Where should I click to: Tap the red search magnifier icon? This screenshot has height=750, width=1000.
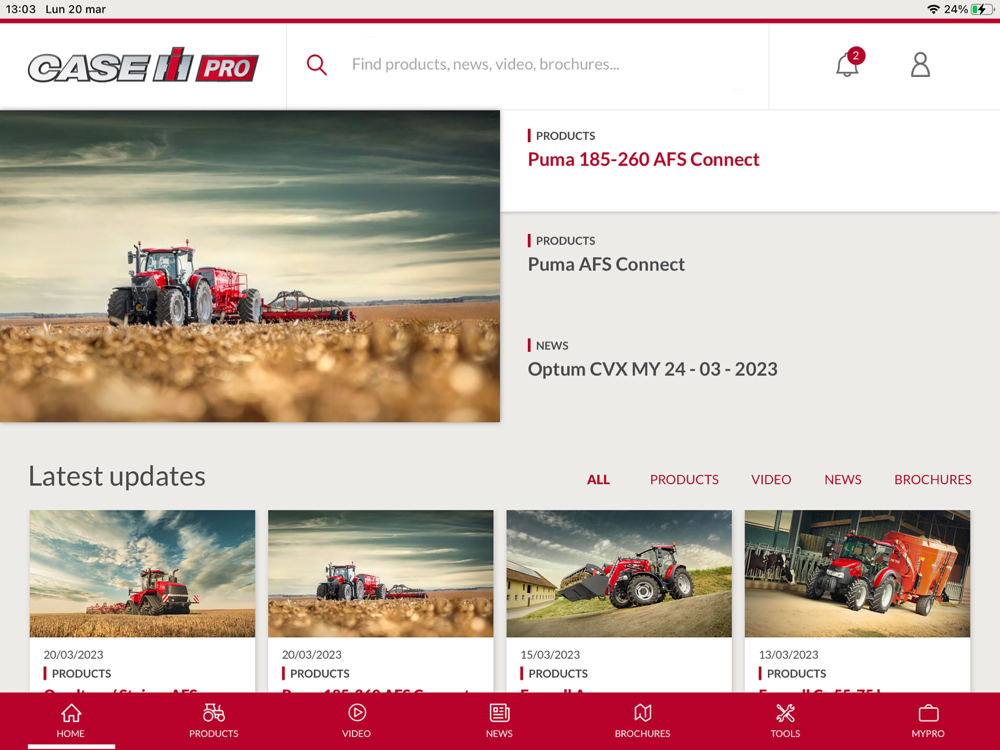[x=316, y=64]
